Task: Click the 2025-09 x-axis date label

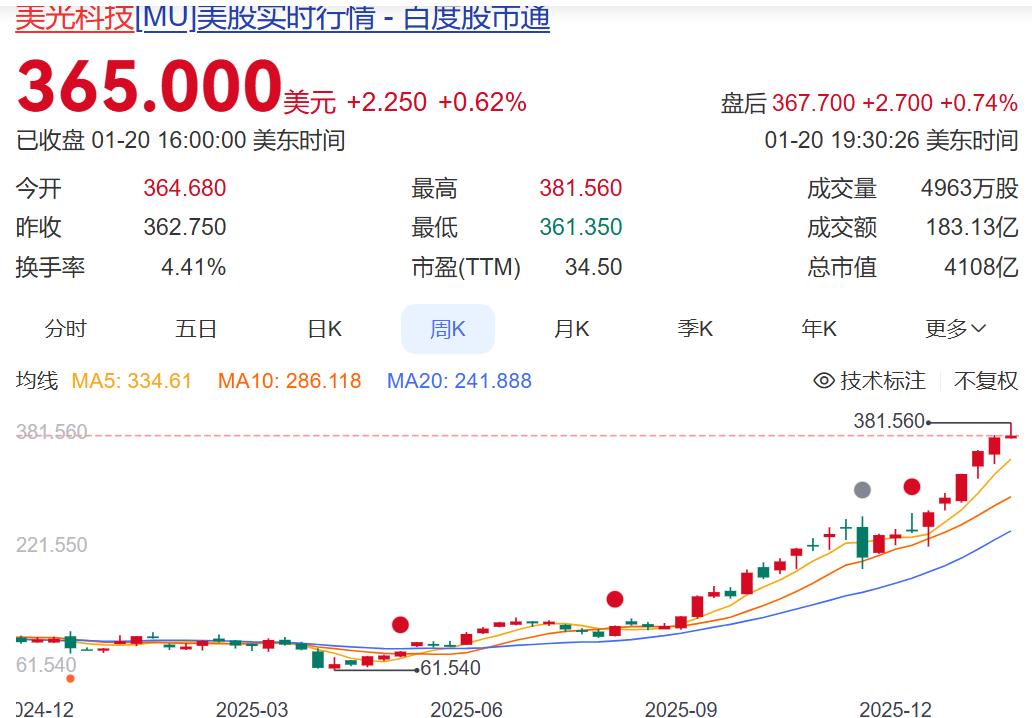Action: [681, 709]
